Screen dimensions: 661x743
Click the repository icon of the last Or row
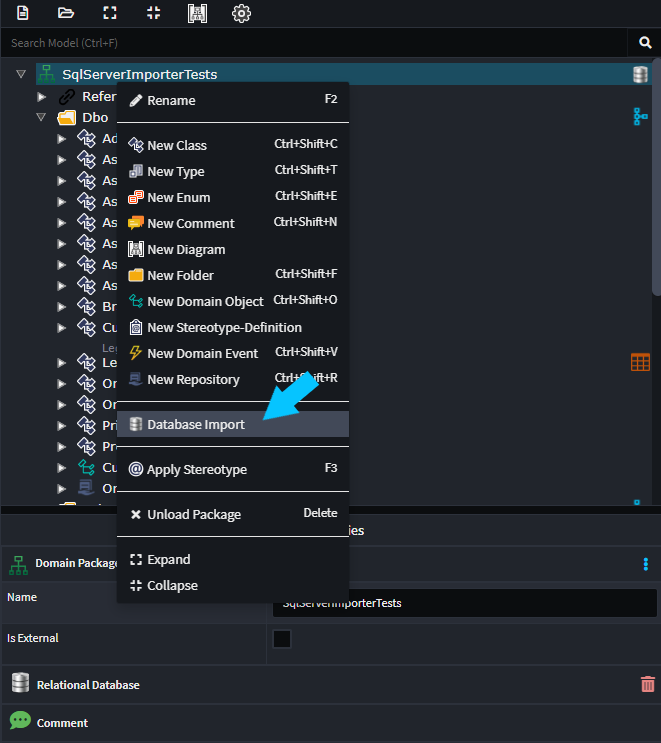click(87, 488)
